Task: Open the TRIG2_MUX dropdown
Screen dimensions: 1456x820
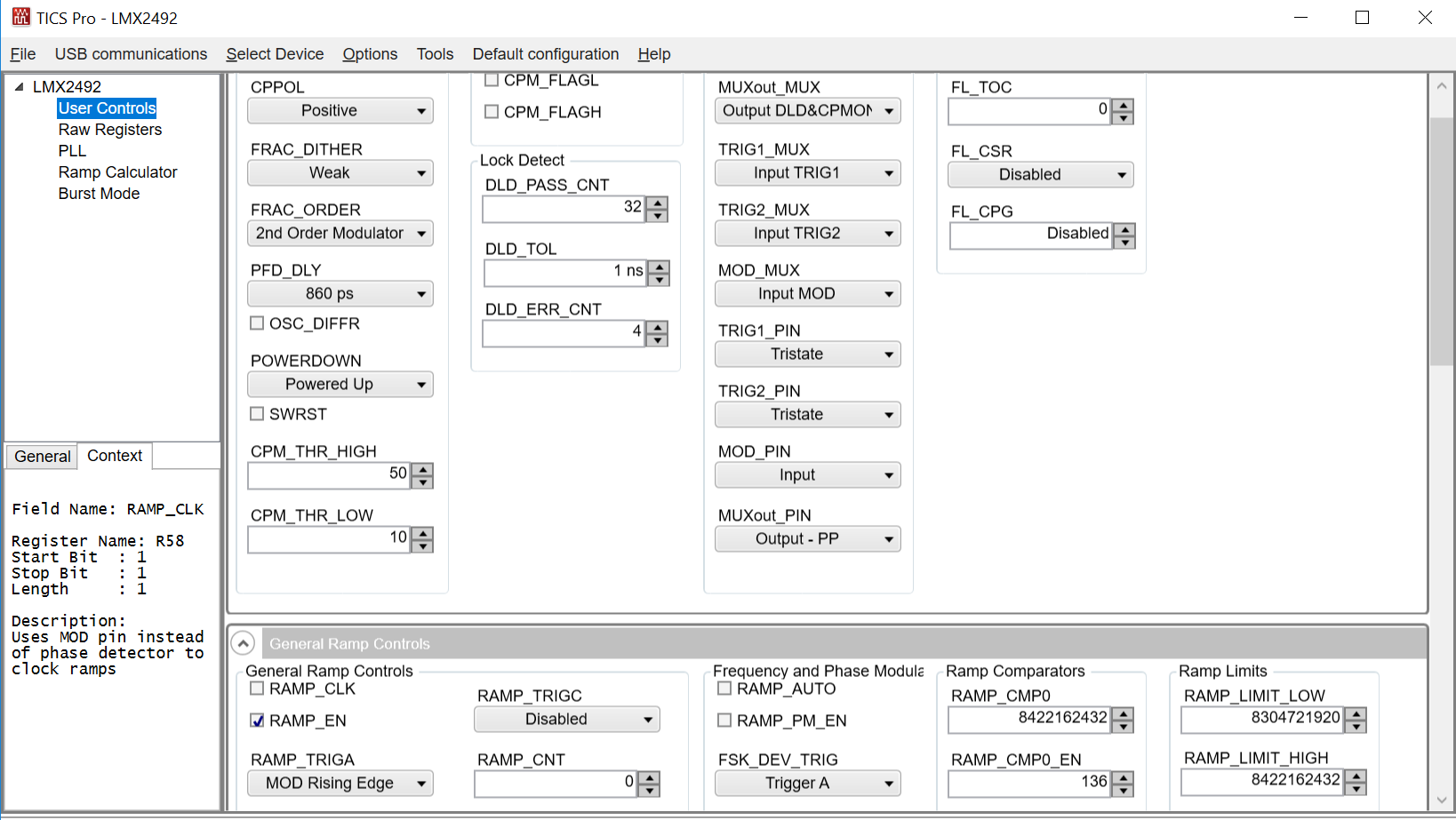Action: tap(808, 234)
